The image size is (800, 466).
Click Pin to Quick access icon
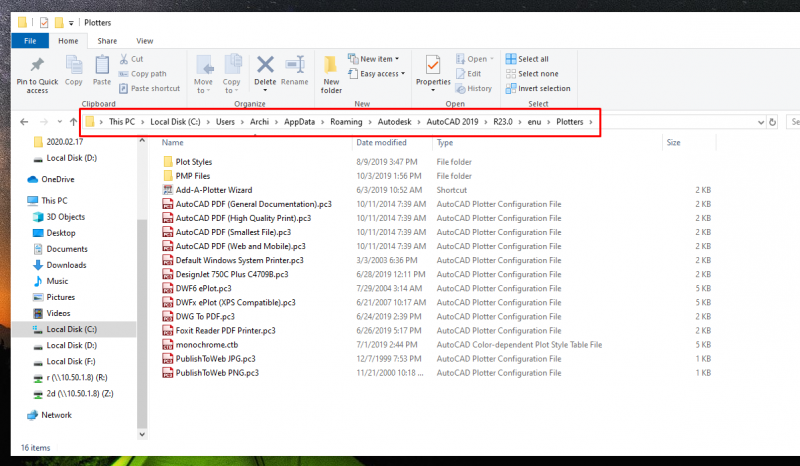[37, 65]
